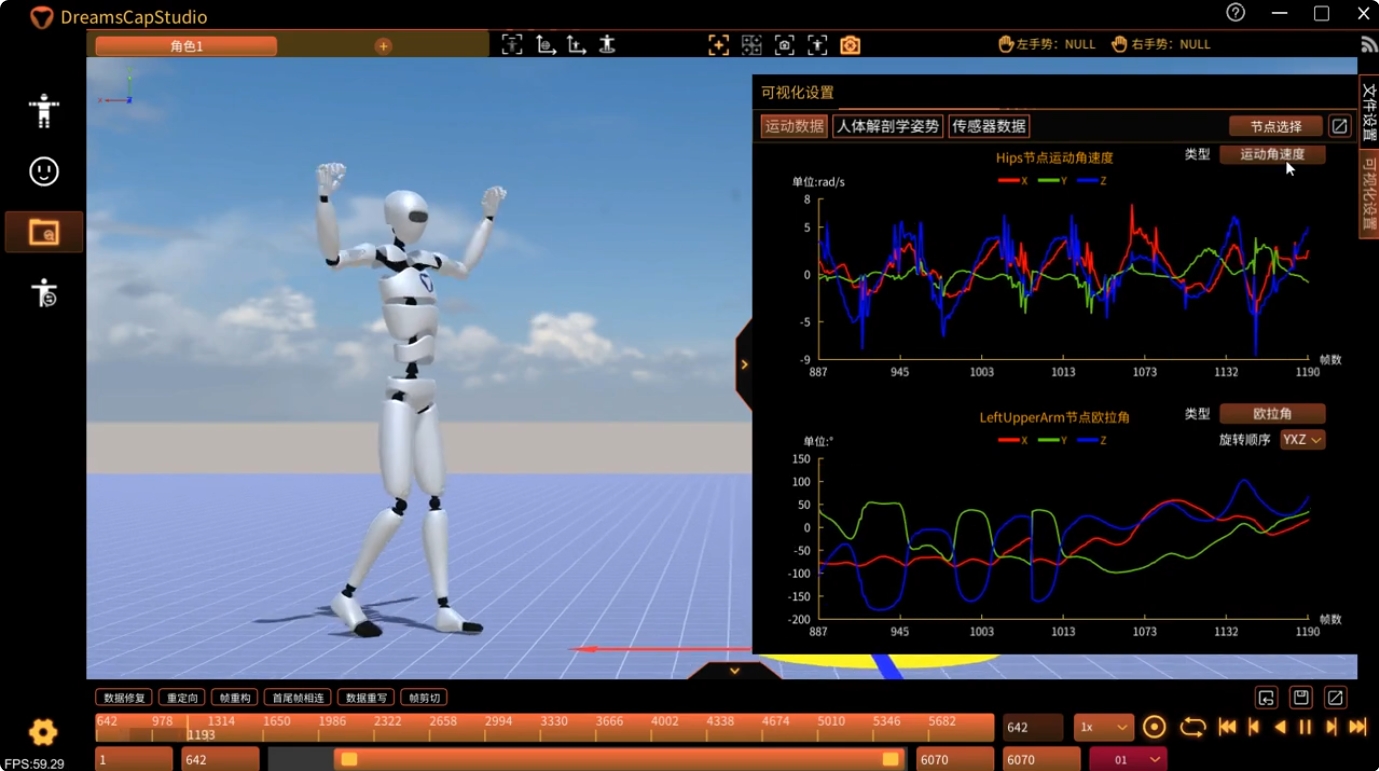Click the timeline ruler at frame 2994
The height and width of the screenshot is (771, 1379).
tap(498, 721)
